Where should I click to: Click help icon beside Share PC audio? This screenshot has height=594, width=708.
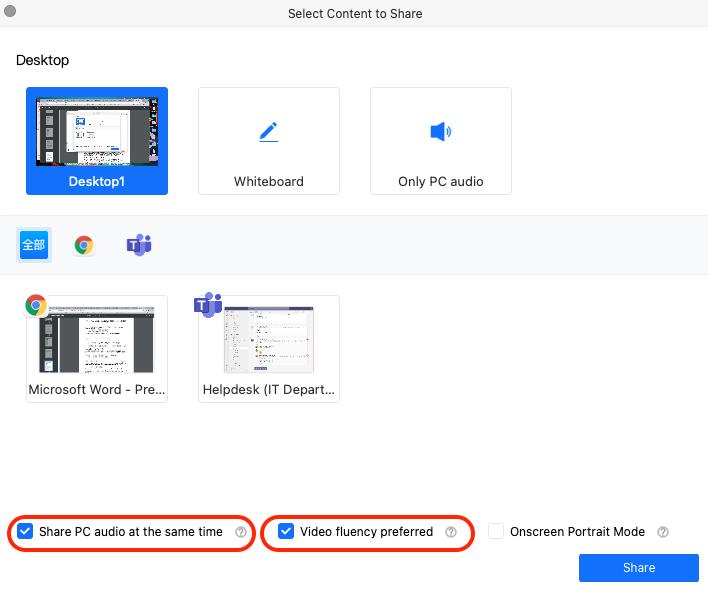point(241,533)
